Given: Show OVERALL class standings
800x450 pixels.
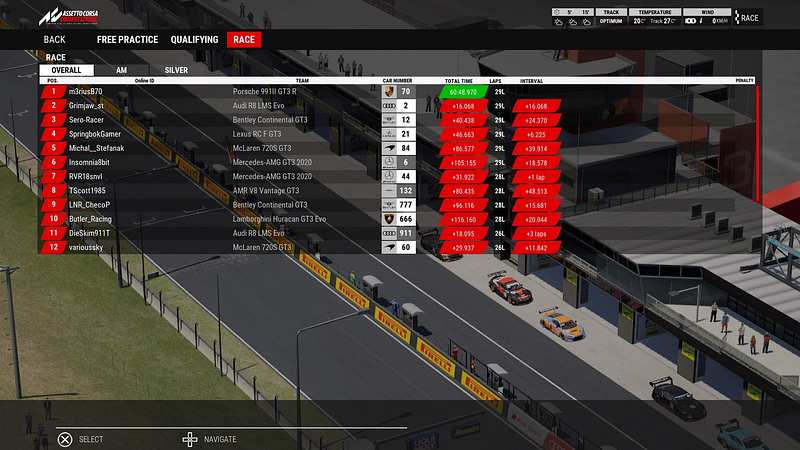Looking at the screenshot, I should coord(66,70).
